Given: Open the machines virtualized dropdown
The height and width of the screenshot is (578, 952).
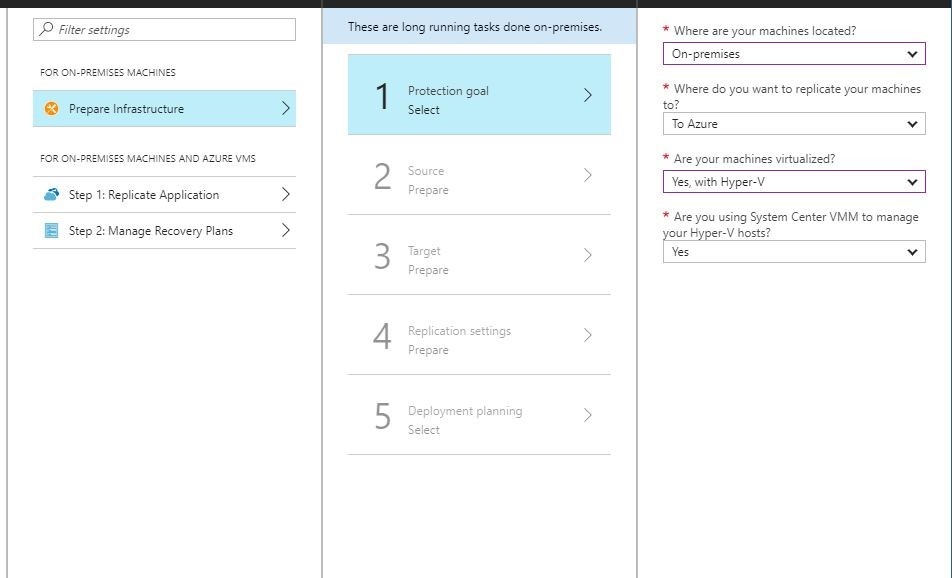Looking at the screenshot, I should (x=911, y=181).
